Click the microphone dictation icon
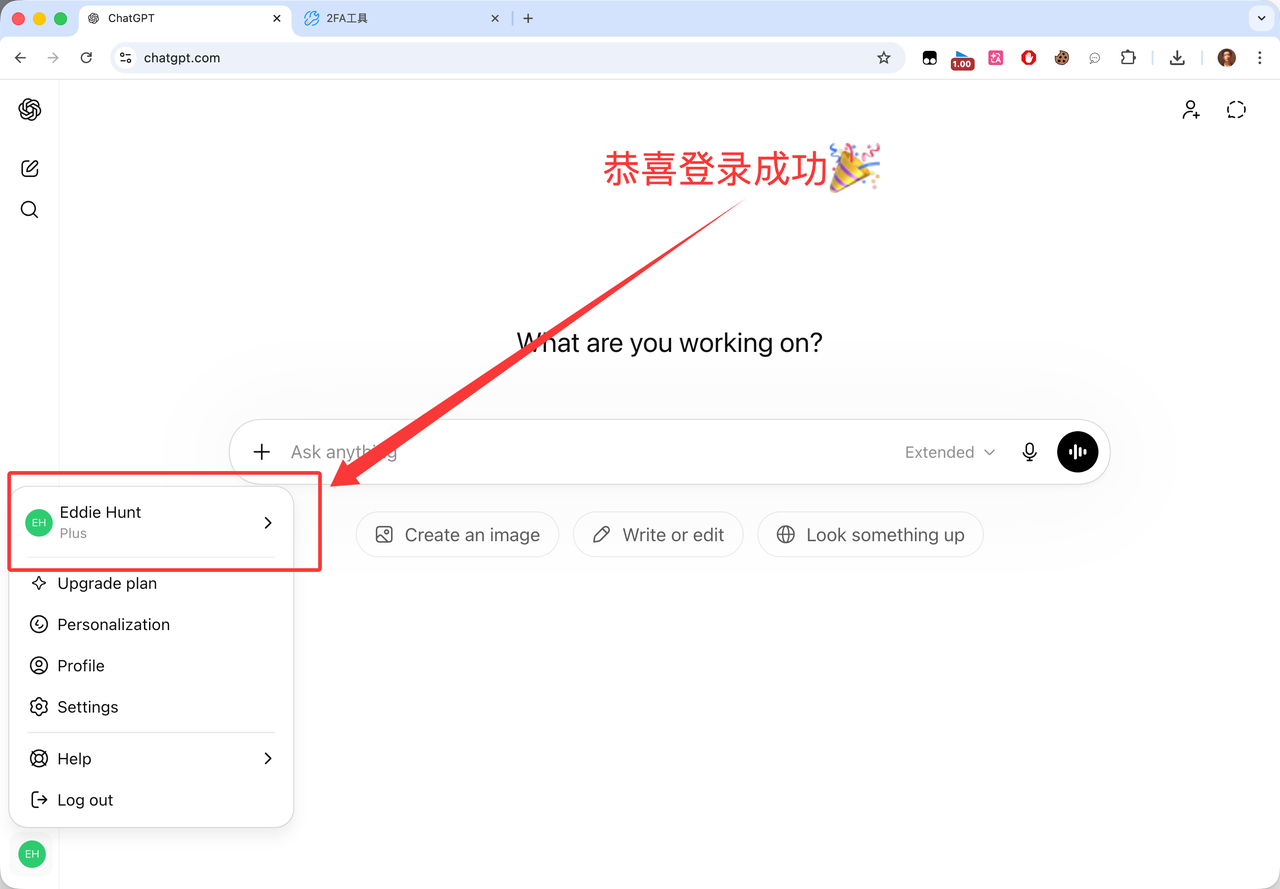Screen dimensions: 1280x889 coord(1029,452)
